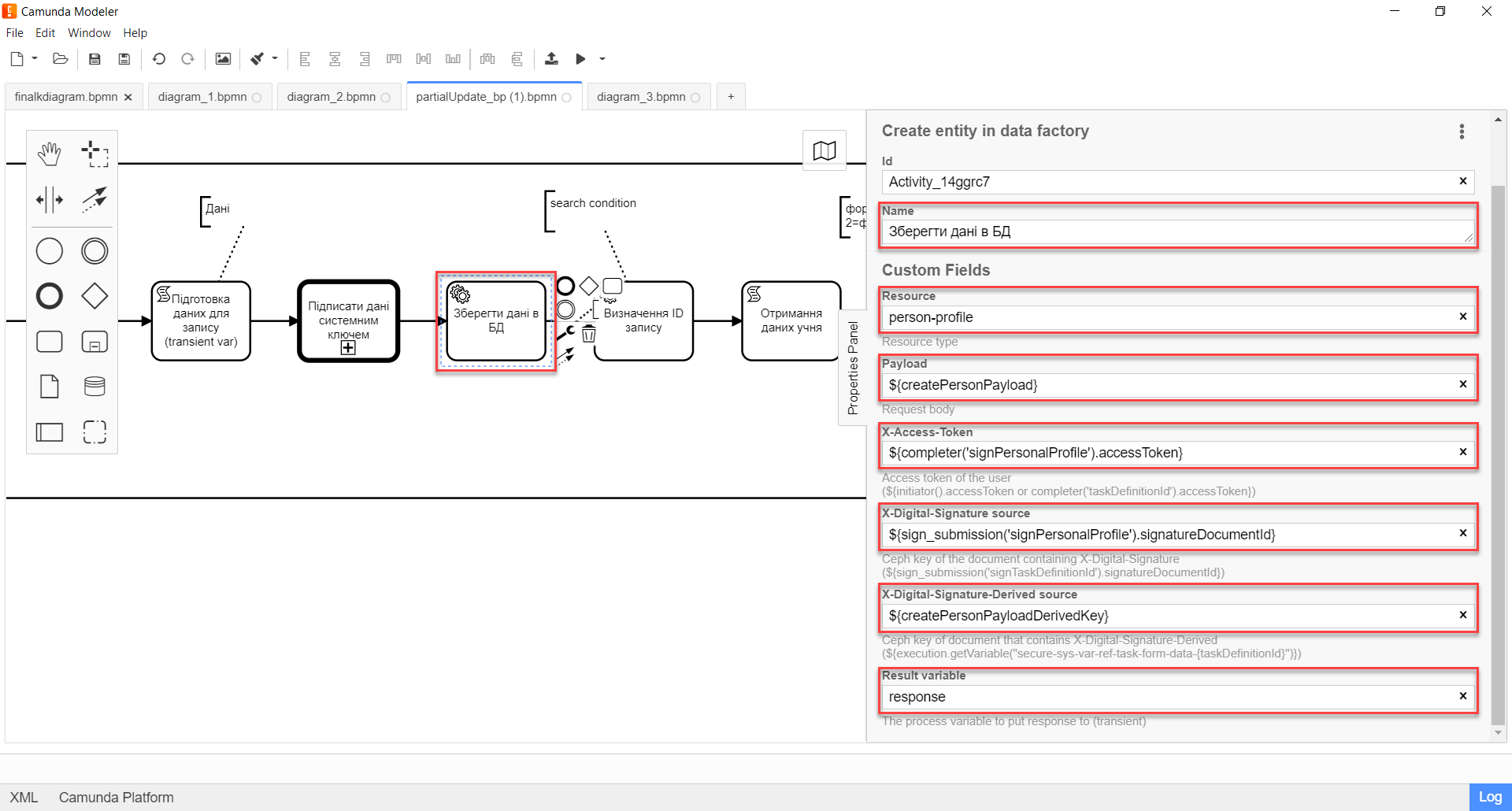Create an intermediate event from palette
Viewport: 1512px width, 811px height.
(94, 251)
